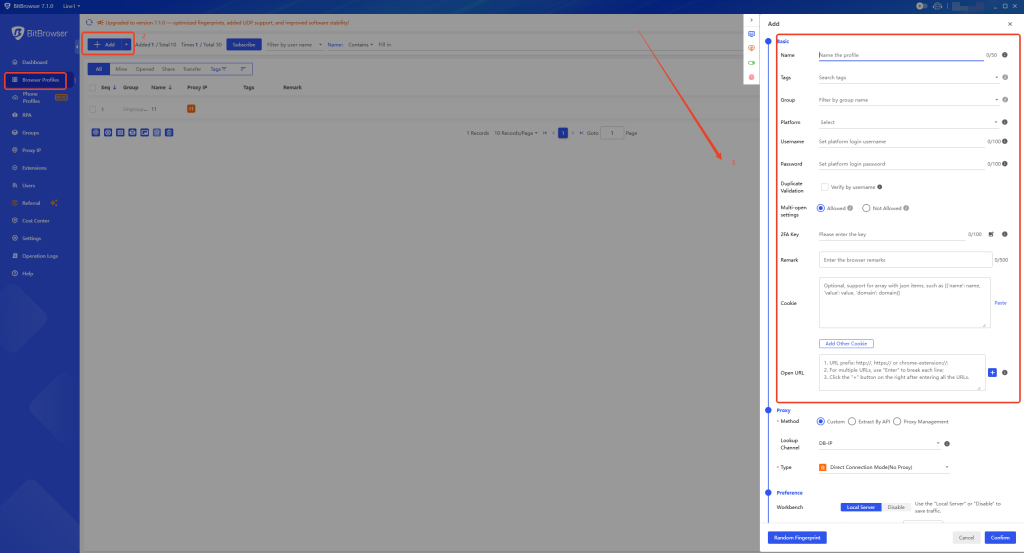Click the 2FA Key scan icon

(991, 234)
